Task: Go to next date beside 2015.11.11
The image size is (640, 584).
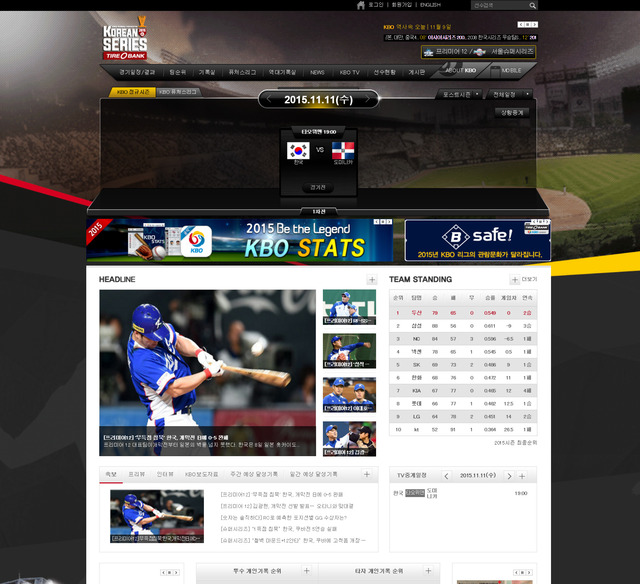Action: pos(367,99)
